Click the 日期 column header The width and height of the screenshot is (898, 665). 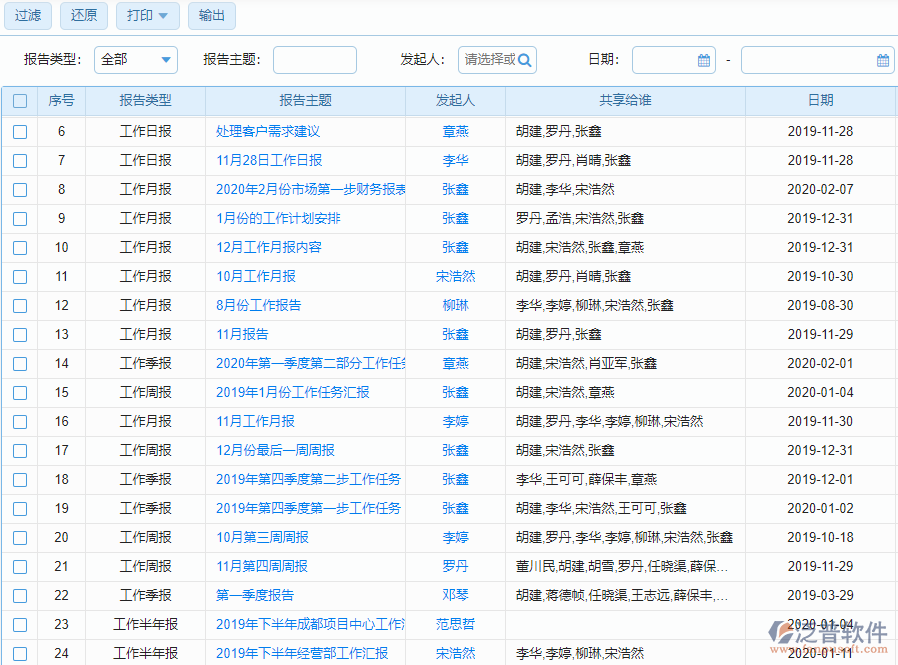(x=821, y=101)
